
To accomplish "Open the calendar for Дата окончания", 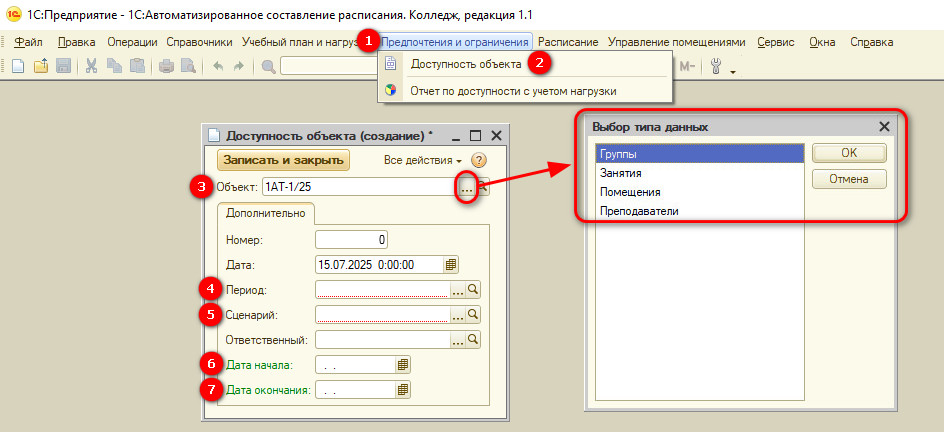I will (x=403, y=390).
